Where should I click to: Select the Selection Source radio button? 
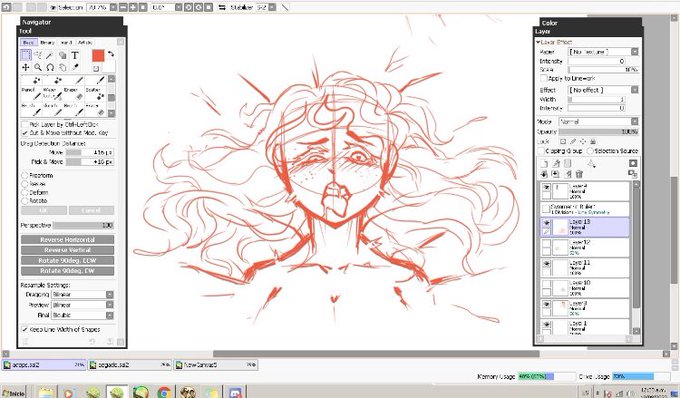pyautogui.click(x=590, y=151)
